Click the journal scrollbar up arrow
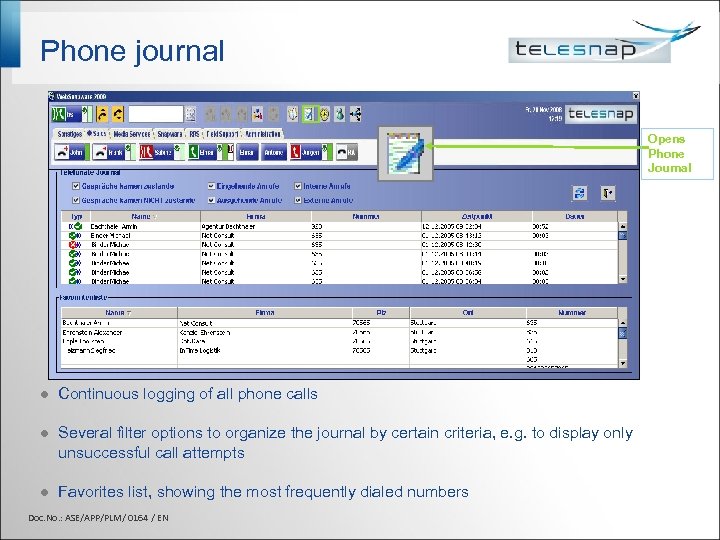 click(623, 226)
